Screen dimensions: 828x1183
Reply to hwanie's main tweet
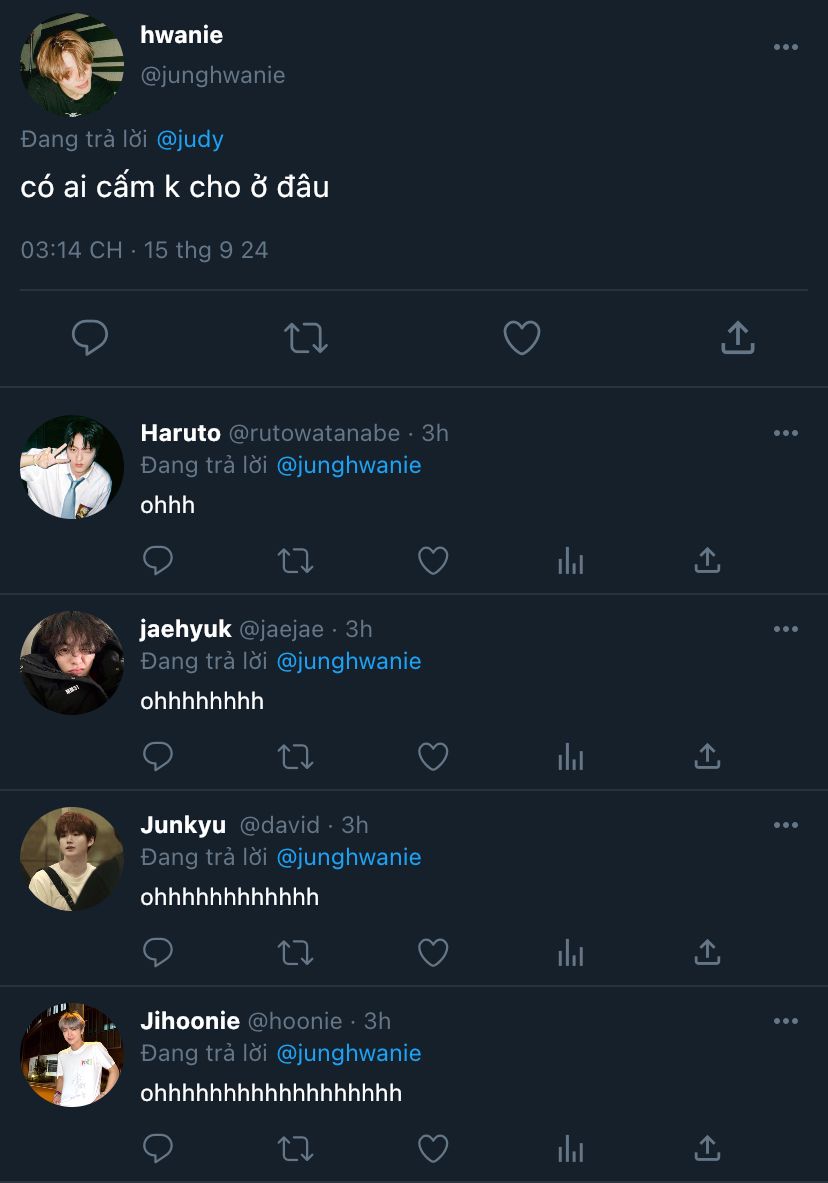click(90, 338)
